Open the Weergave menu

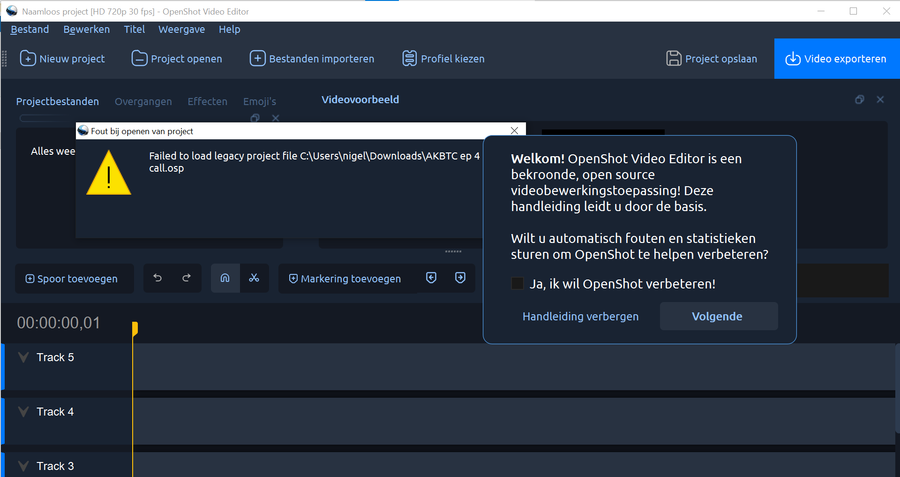pyautogui.click(x=181, y=29)
